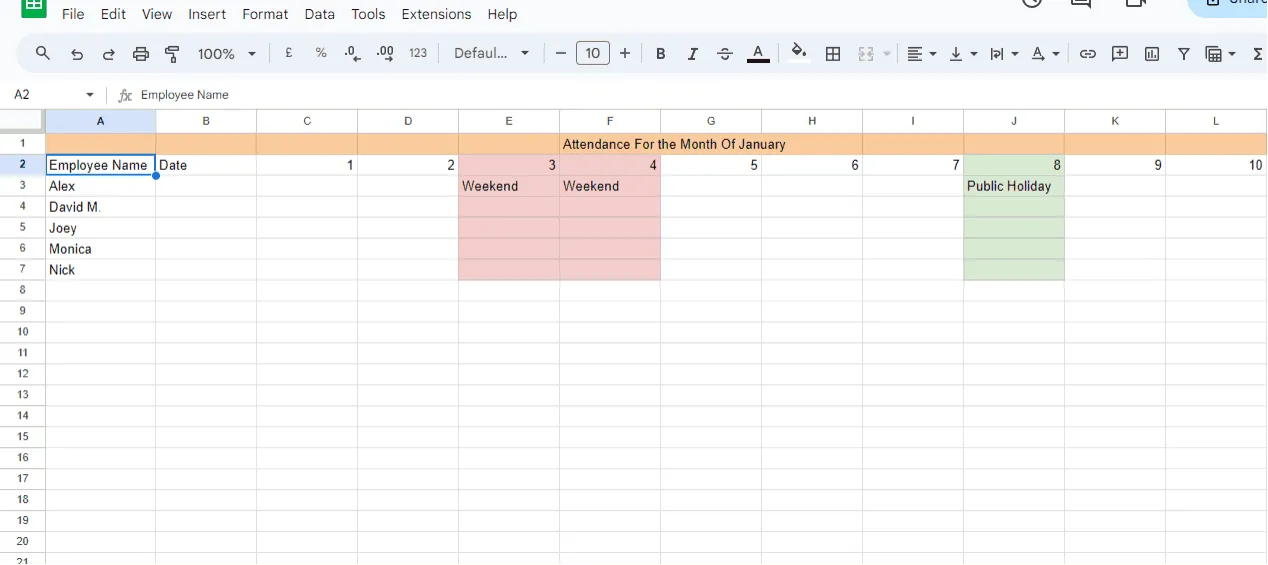The height and width of the screenshot is (565, 1268).
Task: Select the cell containing date 10
Action: click(x=1216, y=165)
